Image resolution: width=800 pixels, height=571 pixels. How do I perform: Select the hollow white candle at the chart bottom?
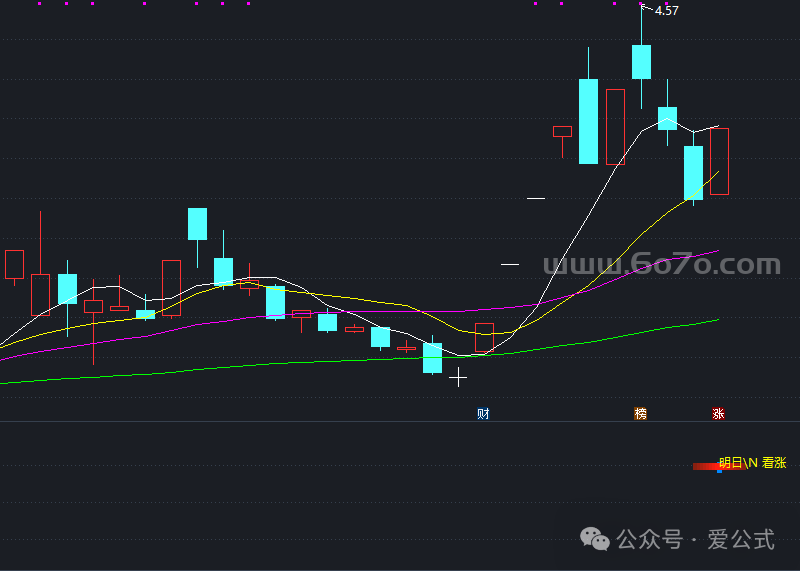pyautogui.click(x=484, y=337)
